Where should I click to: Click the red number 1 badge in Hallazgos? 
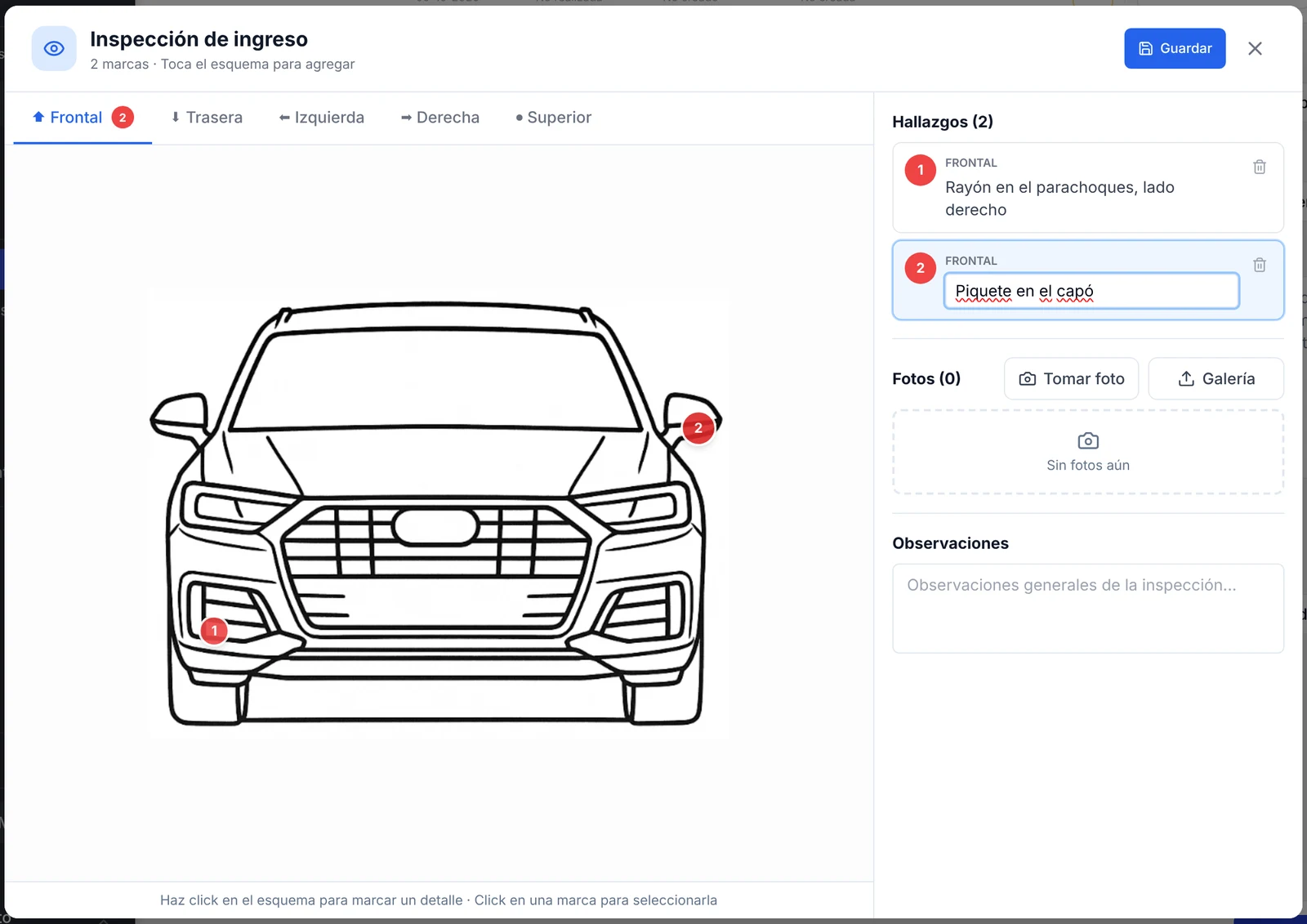click(921, 170)
